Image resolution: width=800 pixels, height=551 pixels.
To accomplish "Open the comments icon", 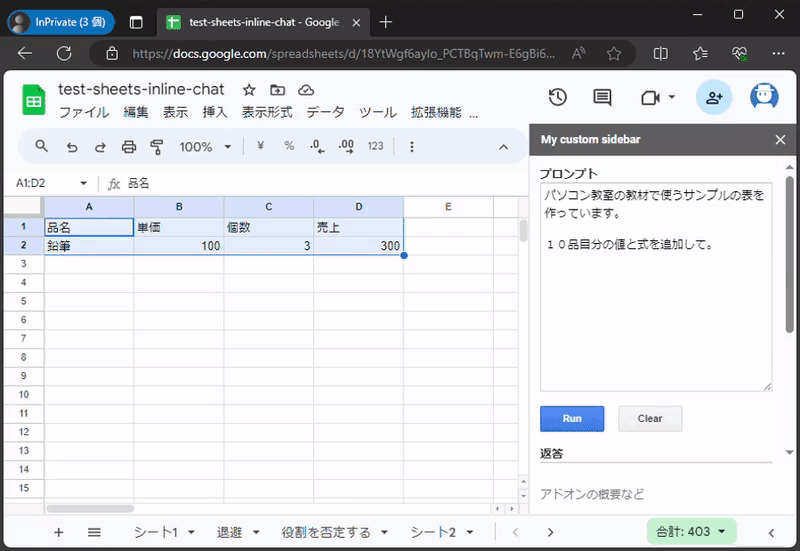I will (602, 97).
